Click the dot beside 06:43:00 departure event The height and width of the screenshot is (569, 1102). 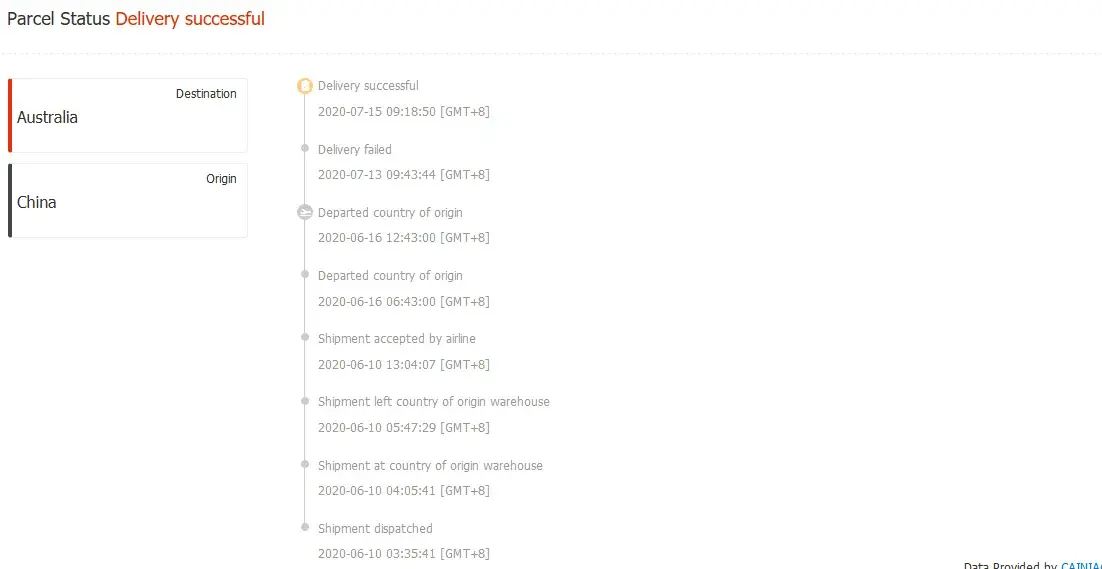pos(305,275)
